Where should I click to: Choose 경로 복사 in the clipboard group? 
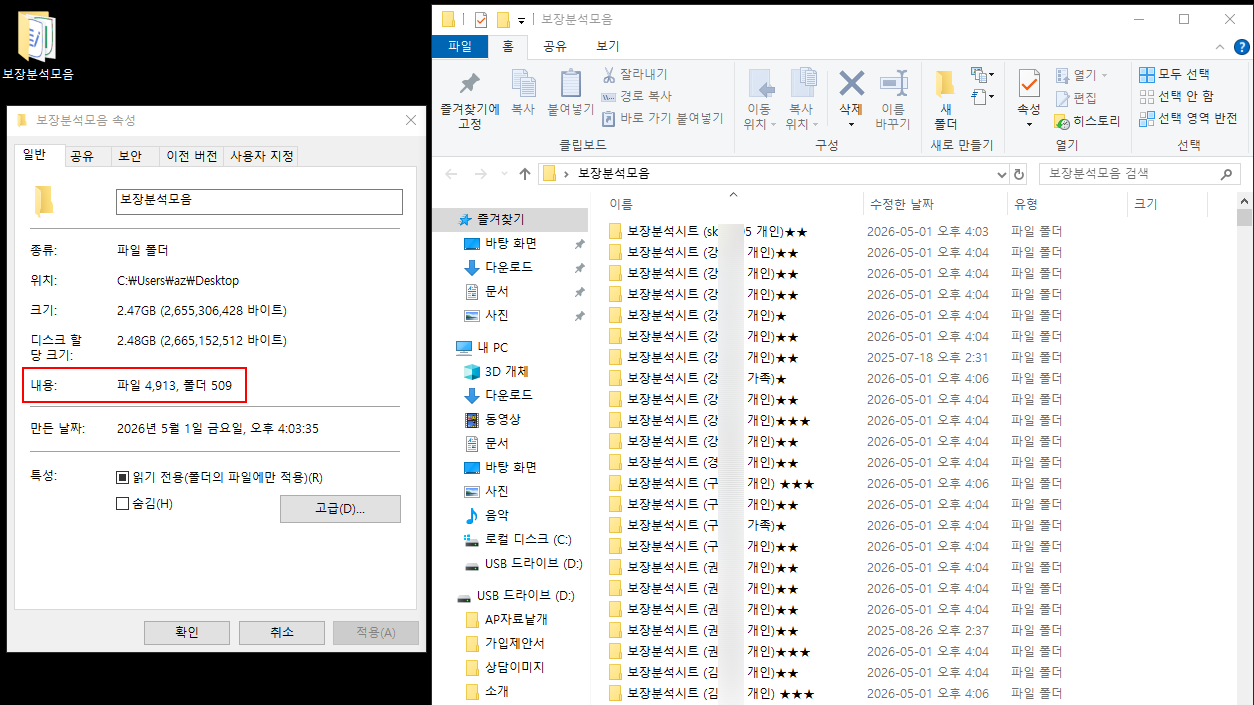point(636,96)
